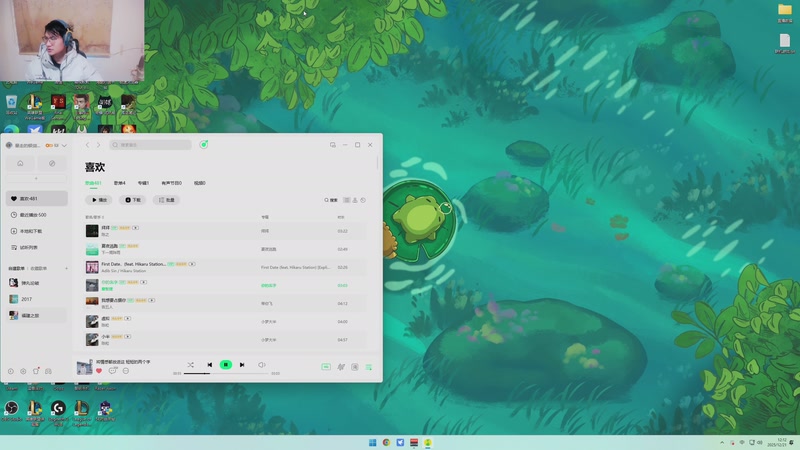
Task: Switch to the 歌单 4 tab
Action: [x=119, y=183]
